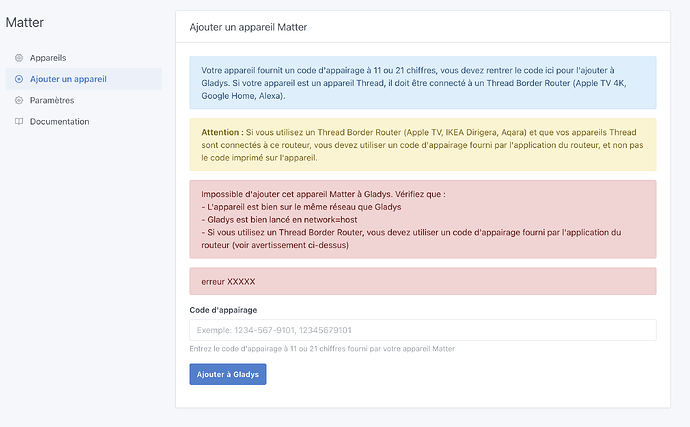This screenshot has height=427, width=690.
Task: Click the Paramètres cog icon
Action: click(18, 100)
